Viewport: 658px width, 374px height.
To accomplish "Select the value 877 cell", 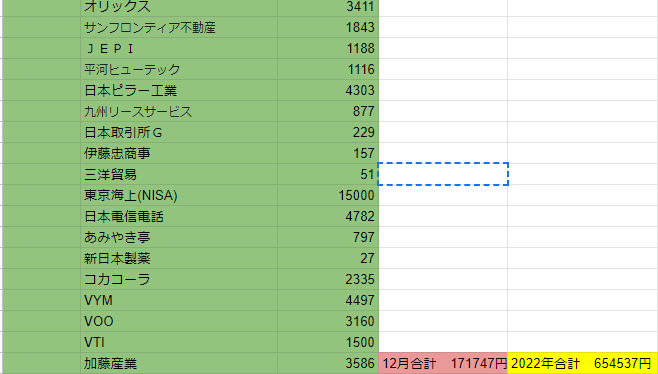I will point(328,111).
